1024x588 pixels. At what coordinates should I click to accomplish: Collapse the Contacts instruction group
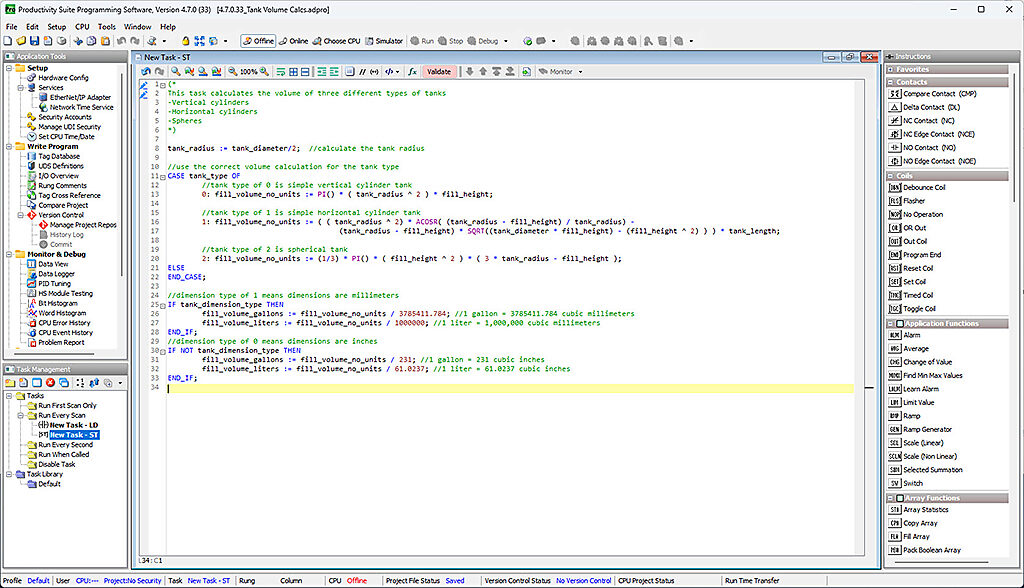[890, 82]
